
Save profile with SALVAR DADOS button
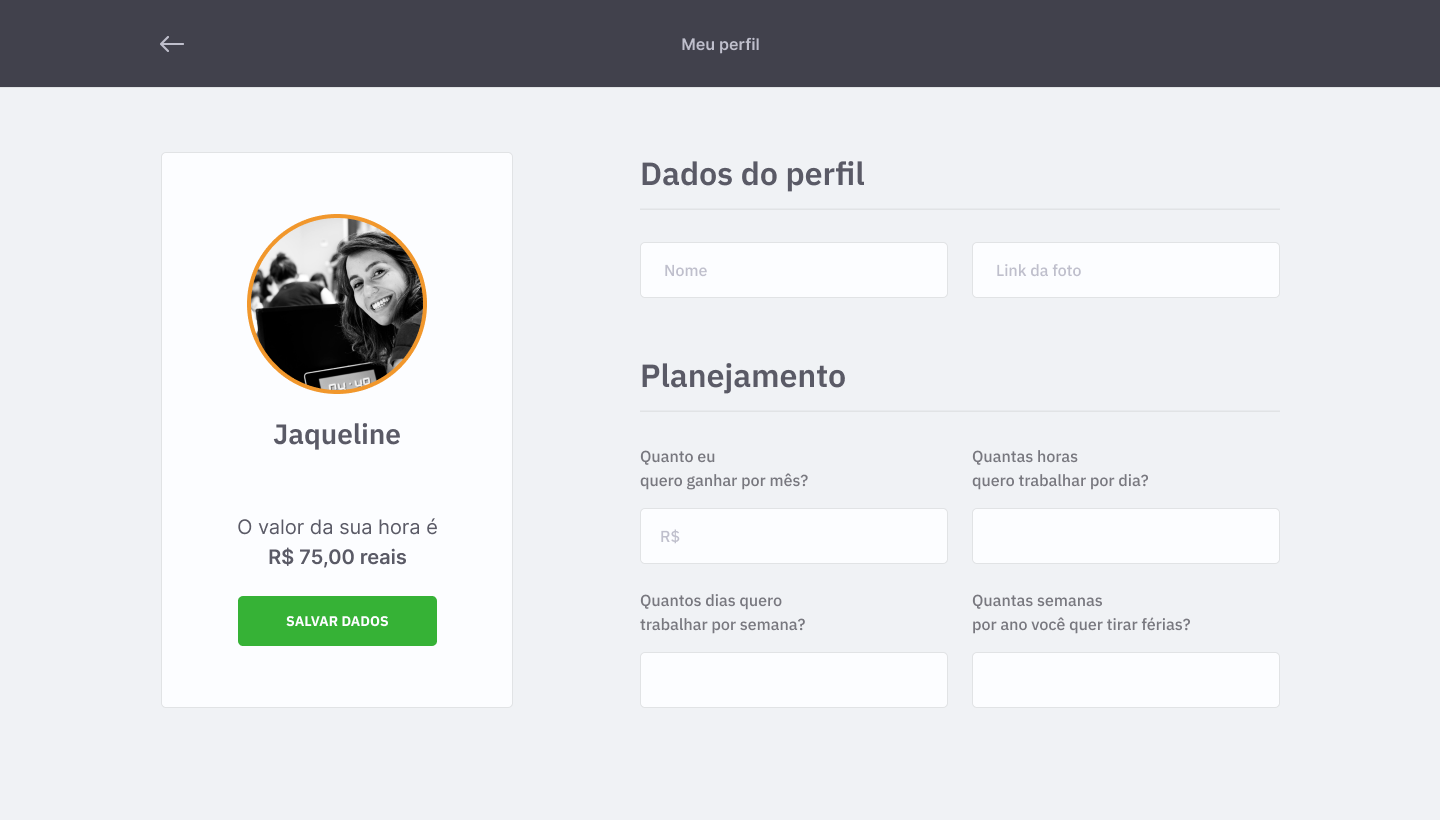point(337,621)
